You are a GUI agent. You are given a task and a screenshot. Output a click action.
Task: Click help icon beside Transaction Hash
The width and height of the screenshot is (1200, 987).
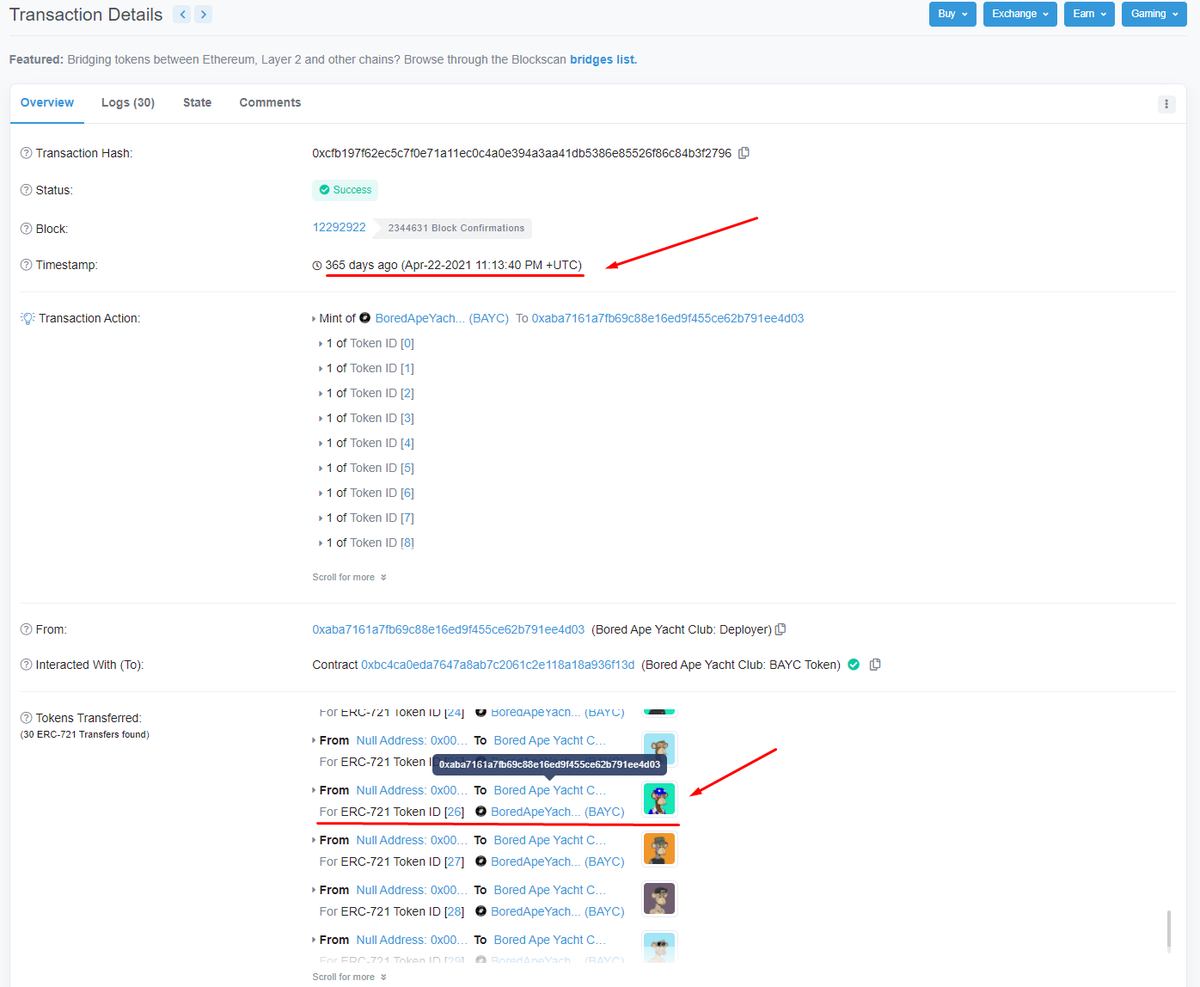26,153
